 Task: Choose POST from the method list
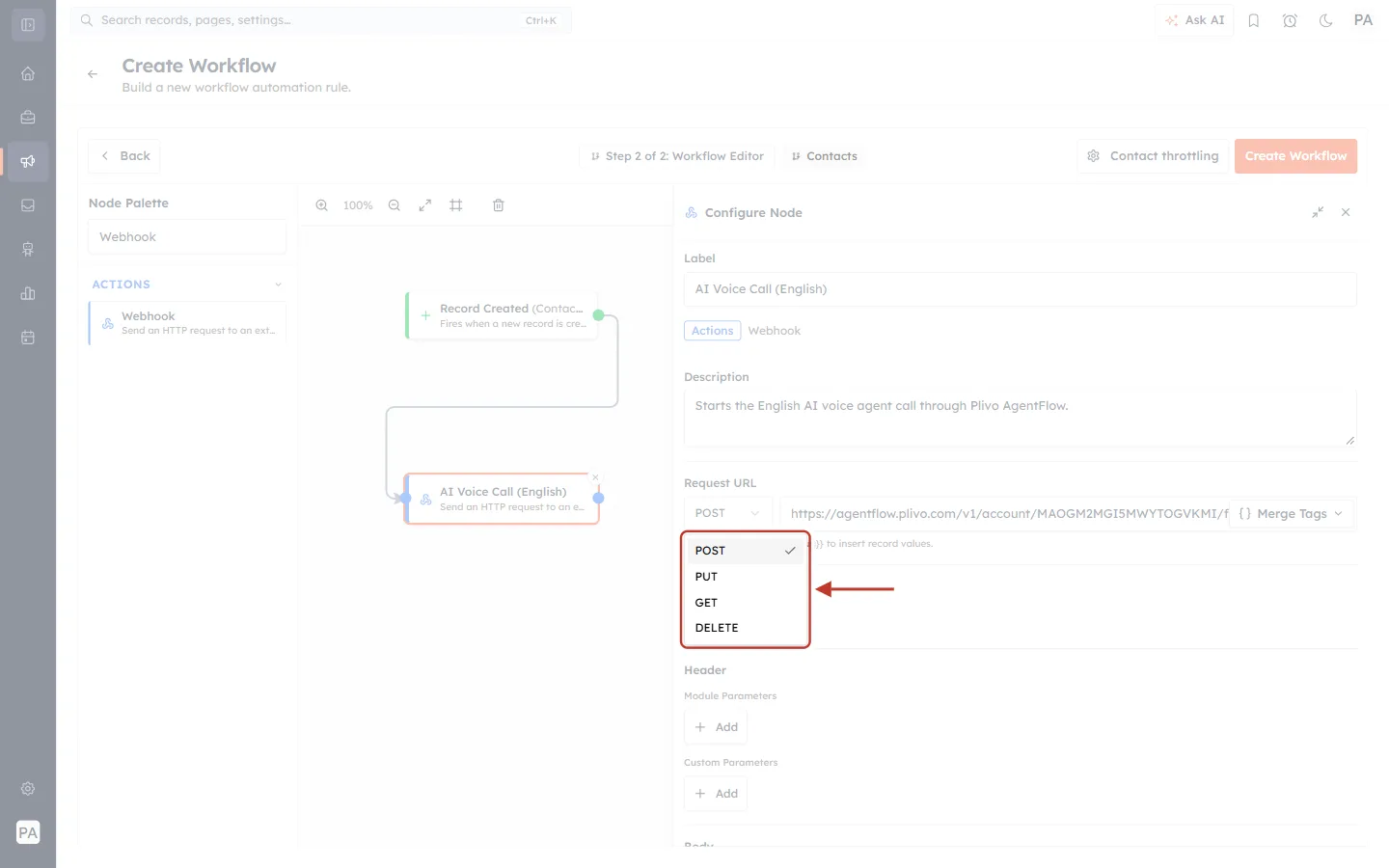[746, 551]
